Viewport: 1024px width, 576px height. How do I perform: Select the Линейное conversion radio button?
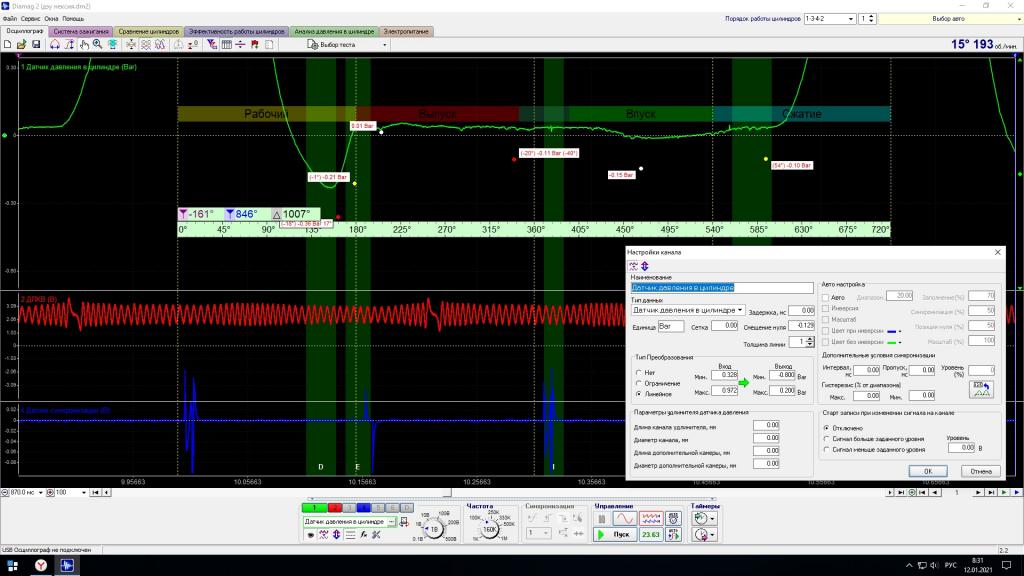(639, 394)
